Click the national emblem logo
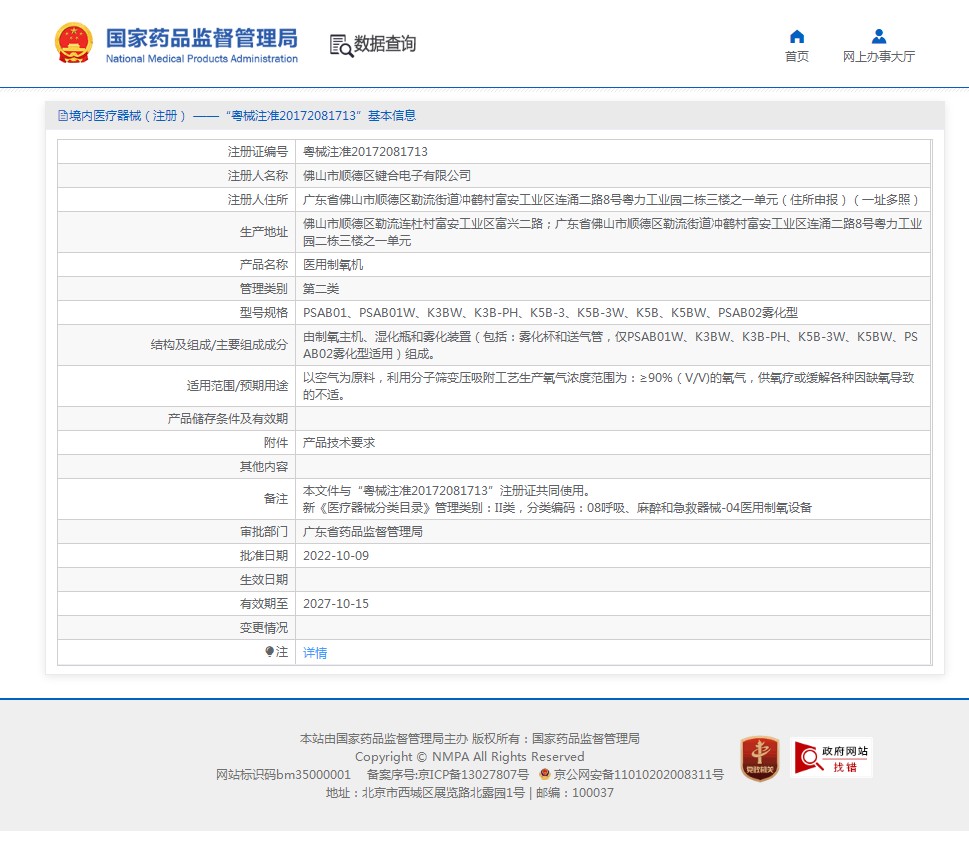The width and height of the screenshot is (969, 850). (74, 43)
